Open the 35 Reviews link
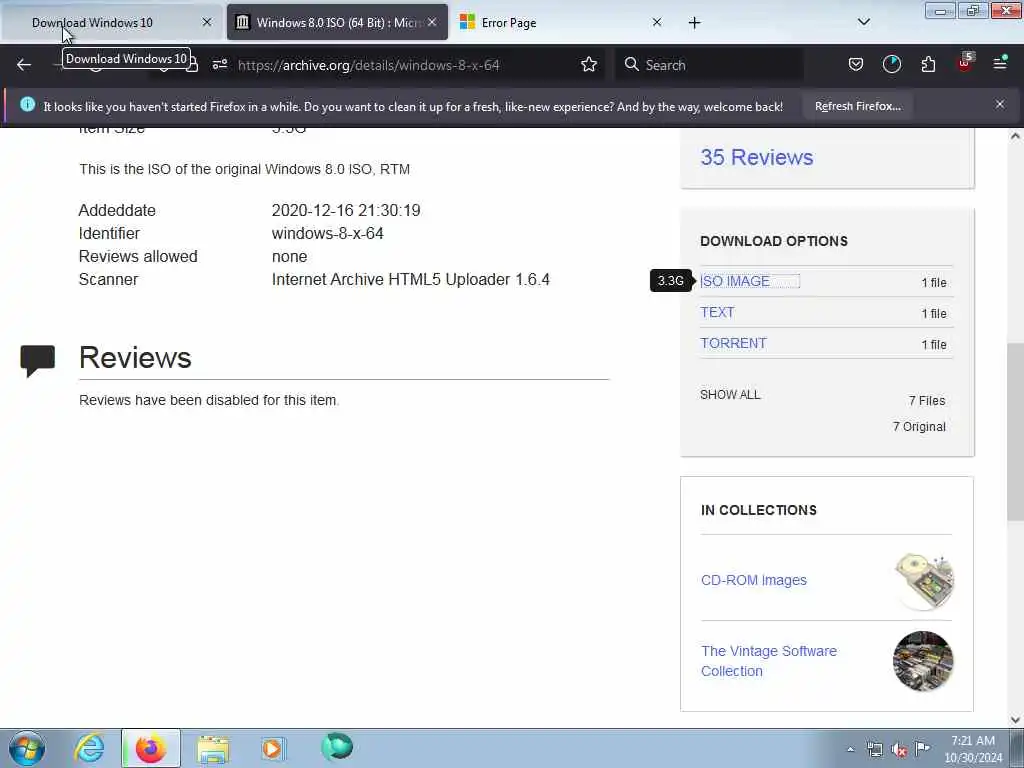The height and width of the screenshot is (768, 1024). tap(757, 157)
